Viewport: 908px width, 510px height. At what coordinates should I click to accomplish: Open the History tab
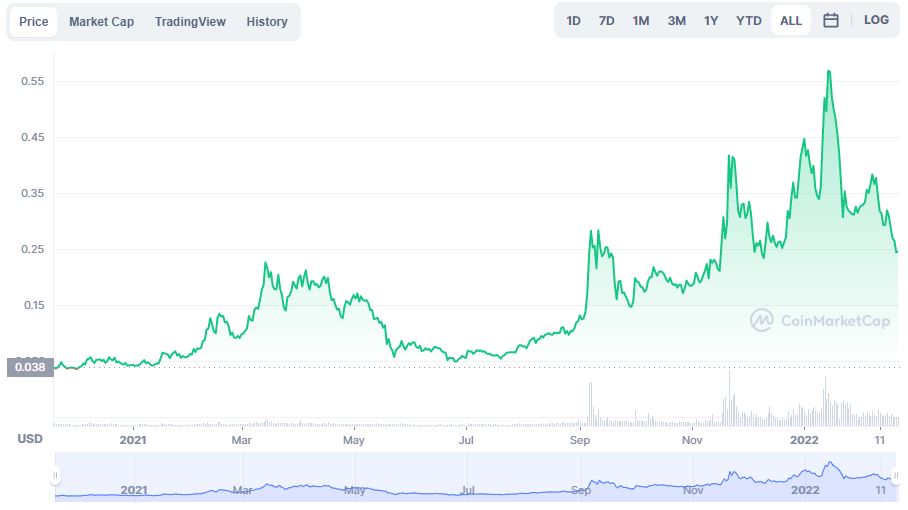(x=267, y=21)
